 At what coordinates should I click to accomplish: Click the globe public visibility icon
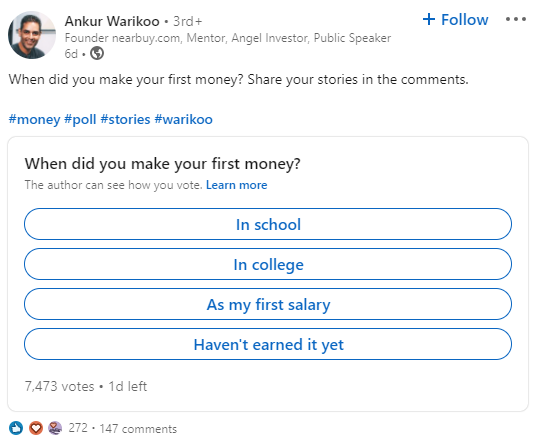97,53
